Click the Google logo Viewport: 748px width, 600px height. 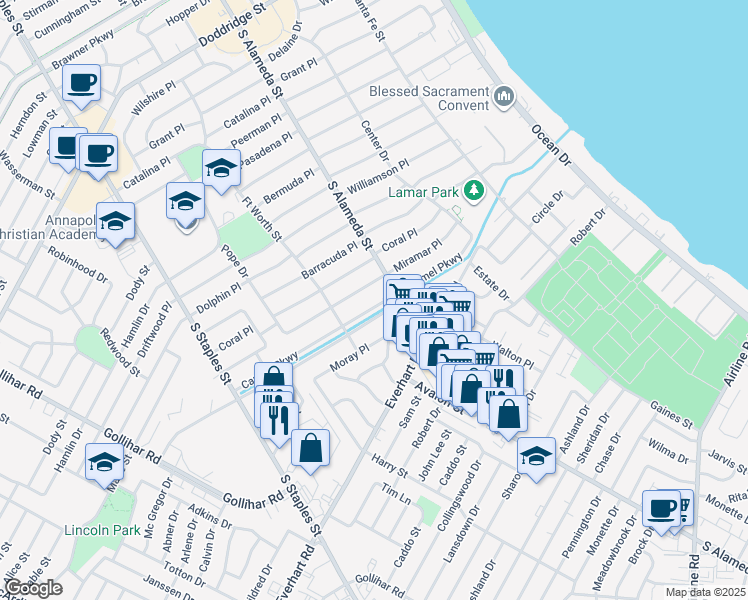pyautogui.click(x=33, y=588)
